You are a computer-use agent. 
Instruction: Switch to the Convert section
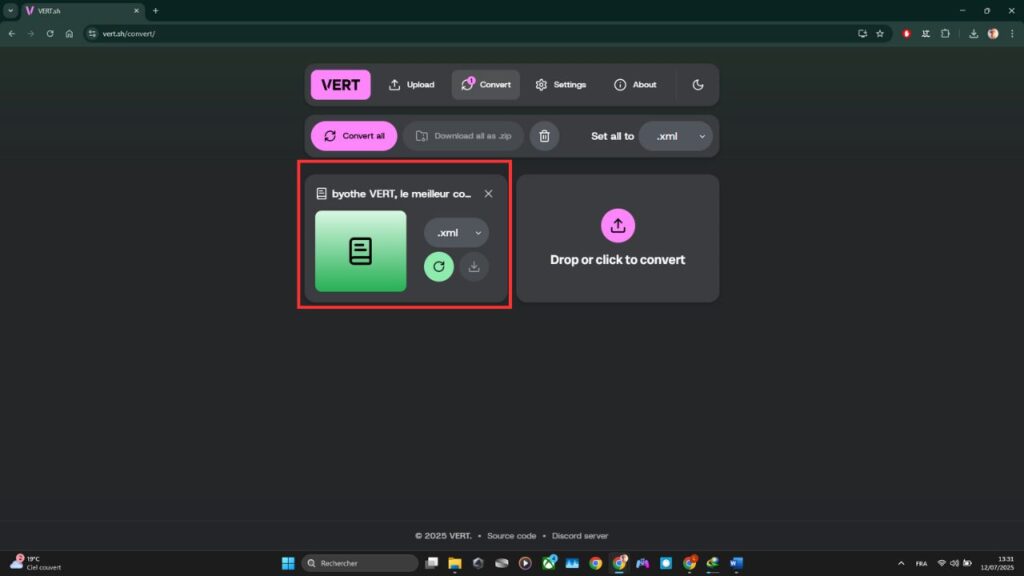(486, 85)
